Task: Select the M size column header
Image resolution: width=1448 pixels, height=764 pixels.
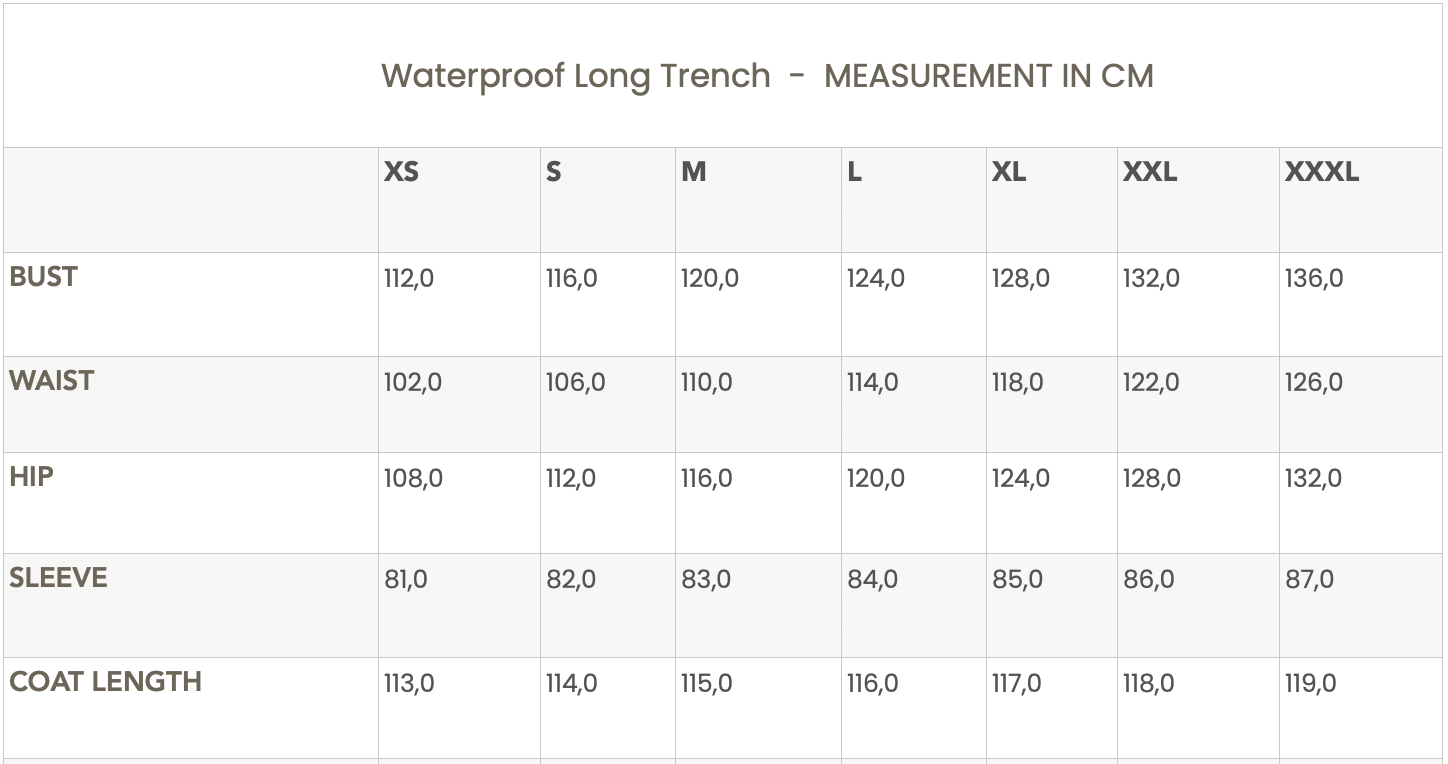Action: tap(694, 172)
